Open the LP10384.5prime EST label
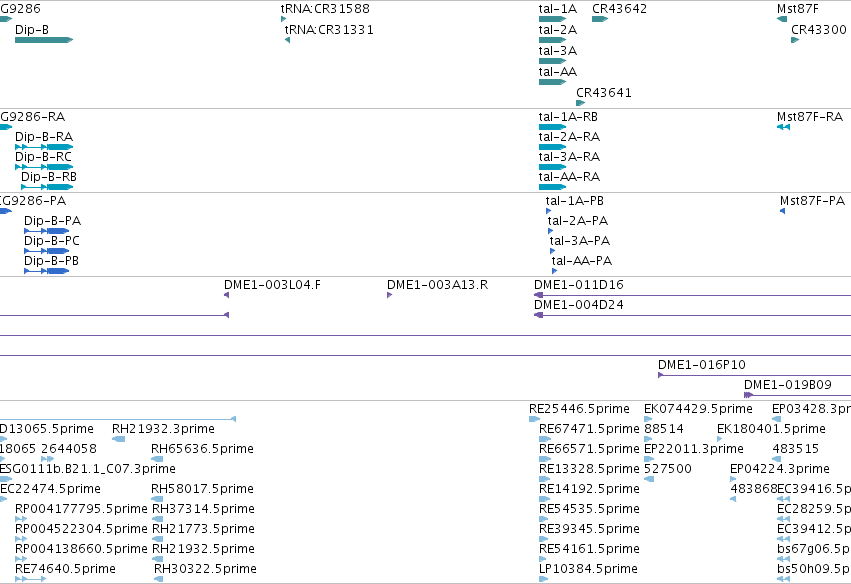Screen dimensions: 851x584 pos(588,569)
